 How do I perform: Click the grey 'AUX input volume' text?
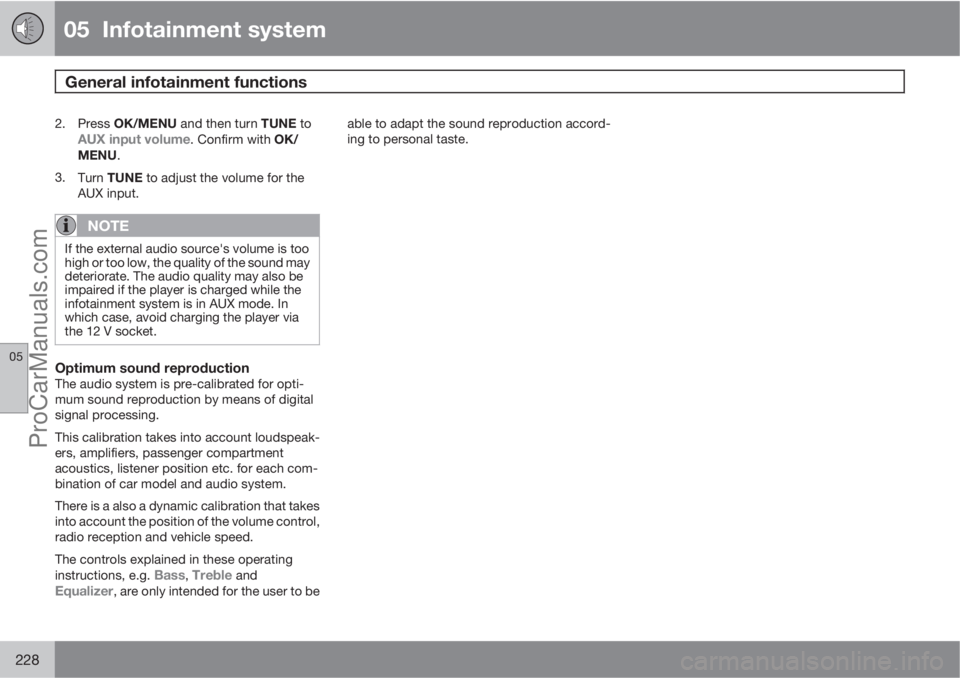(133, 139)
